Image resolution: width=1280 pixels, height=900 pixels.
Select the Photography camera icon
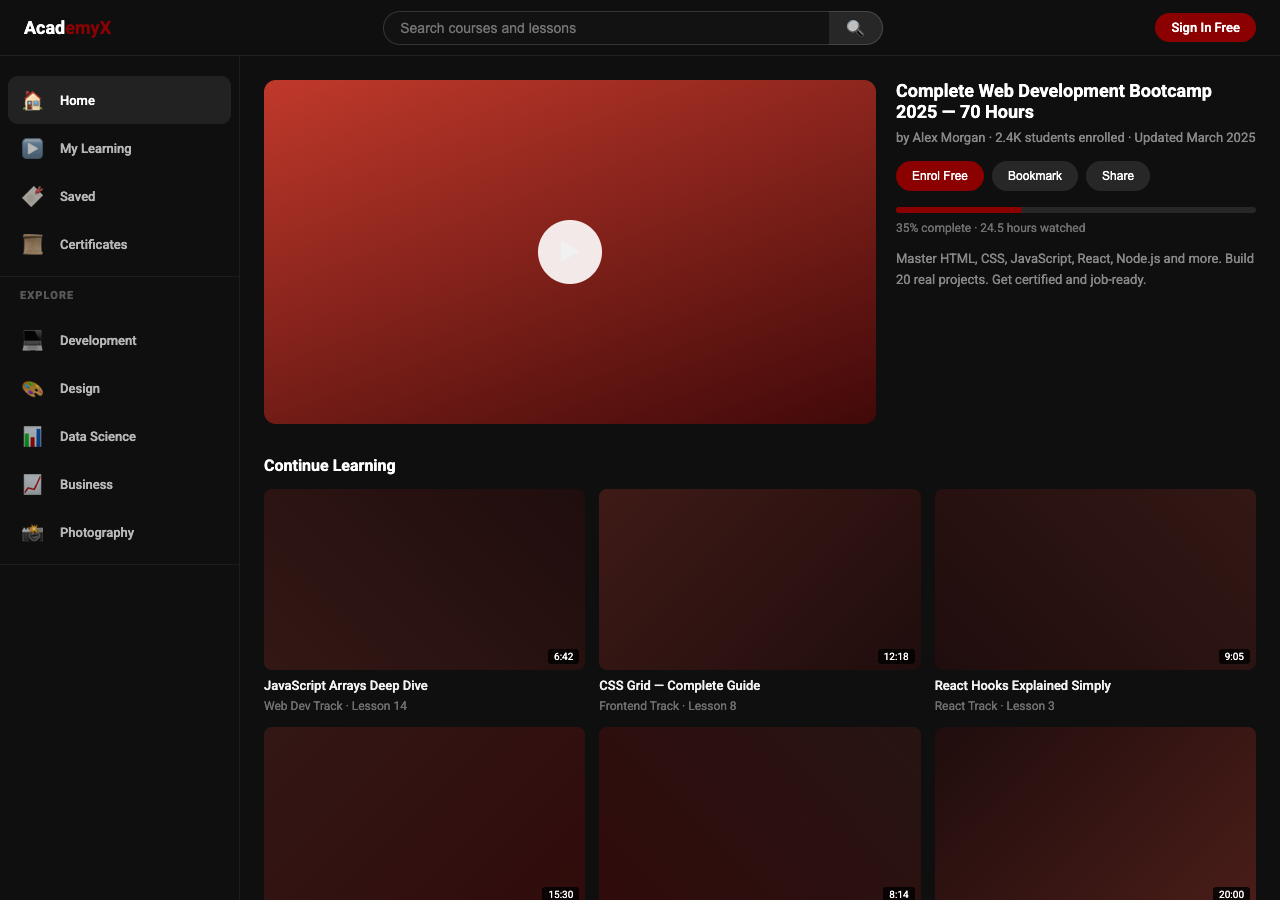click(33, 532)
